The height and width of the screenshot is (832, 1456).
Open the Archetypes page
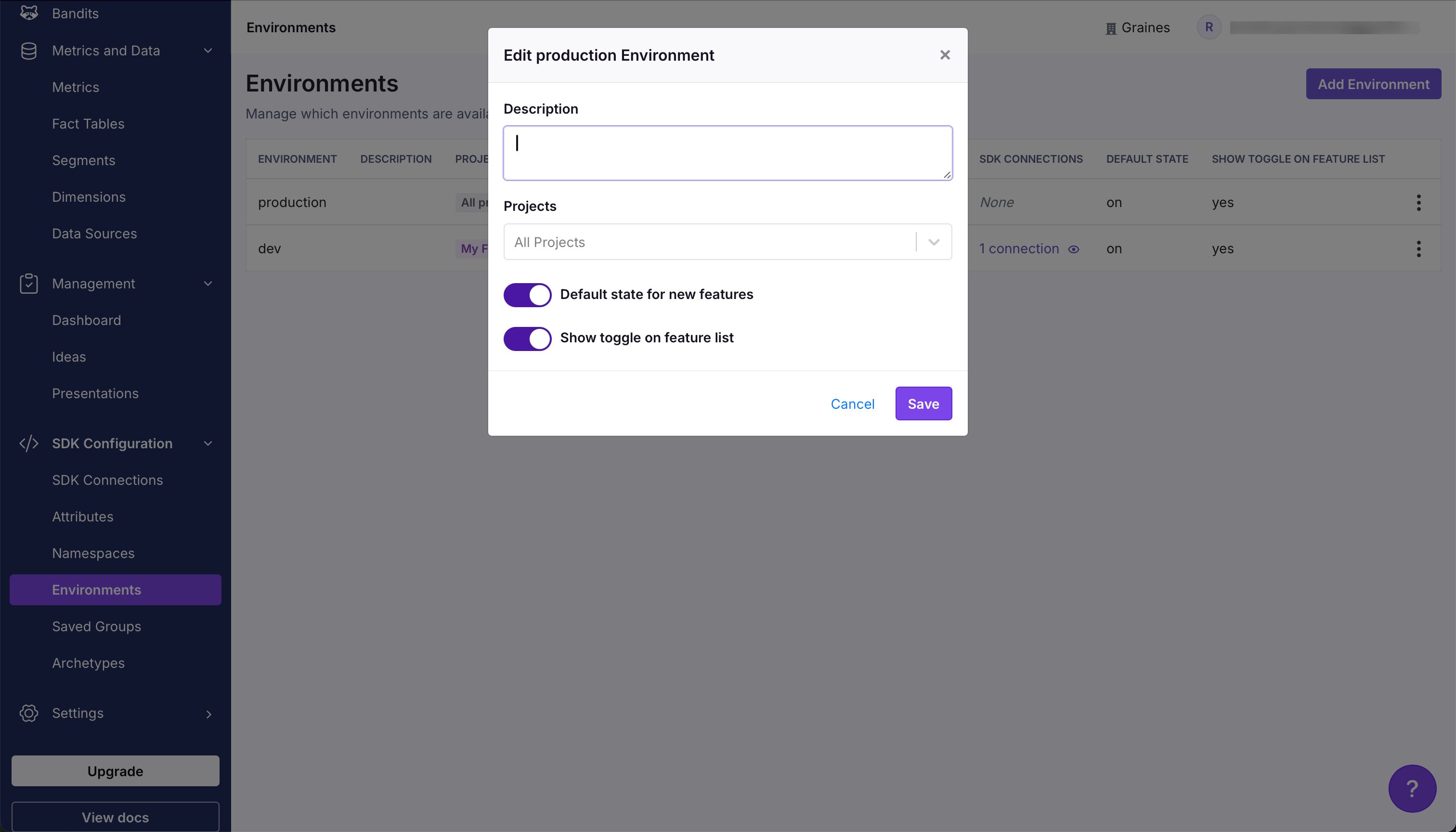click(88, 663)
